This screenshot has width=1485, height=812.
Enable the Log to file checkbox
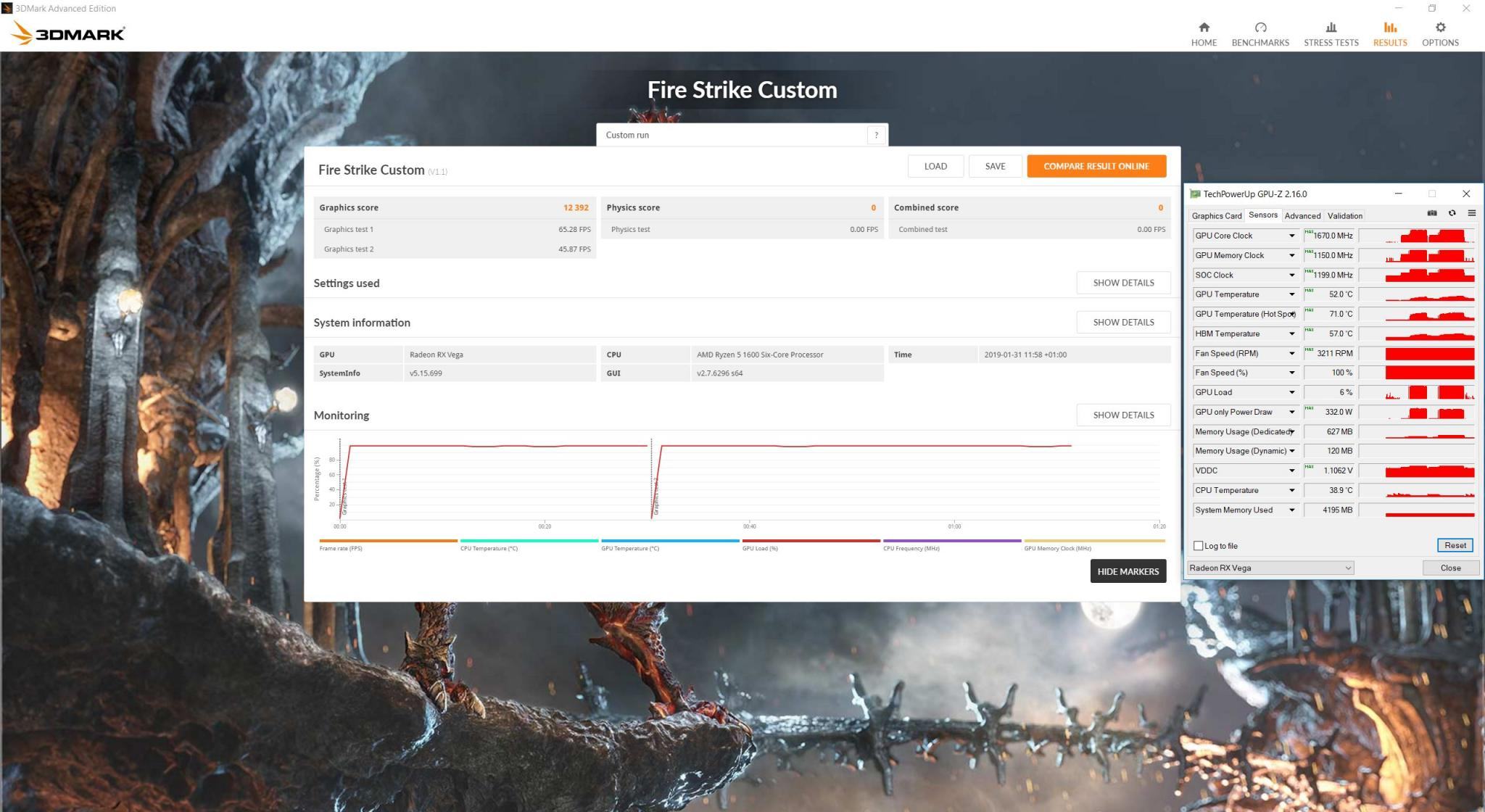pos(1198,546)
